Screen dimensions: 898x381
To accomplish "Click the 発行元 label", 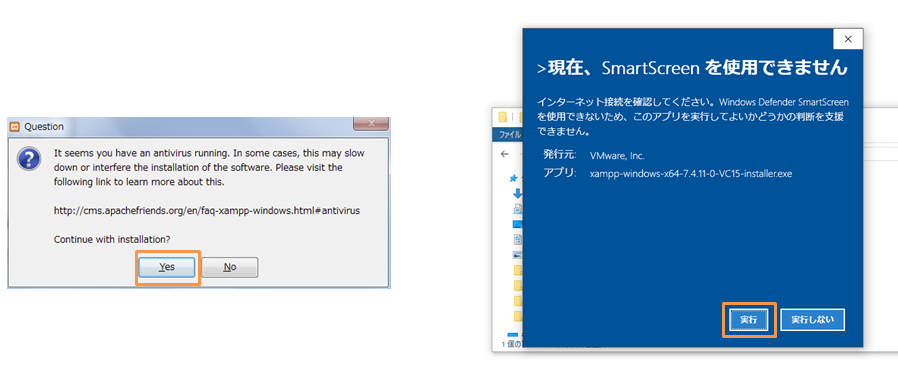I will coord(559,155).
